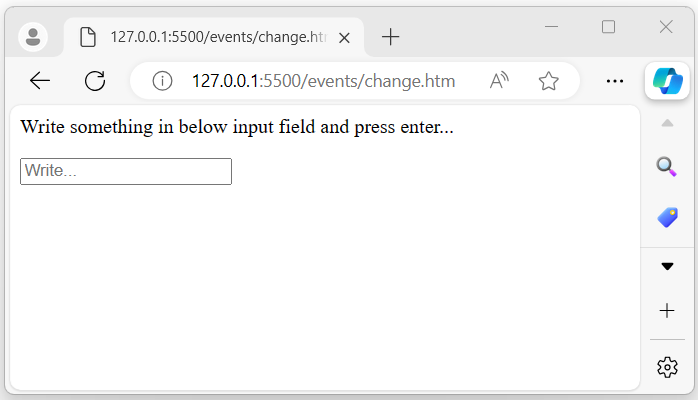Activate Read aloud icon

pyautogui.click(x=499, y=81)
